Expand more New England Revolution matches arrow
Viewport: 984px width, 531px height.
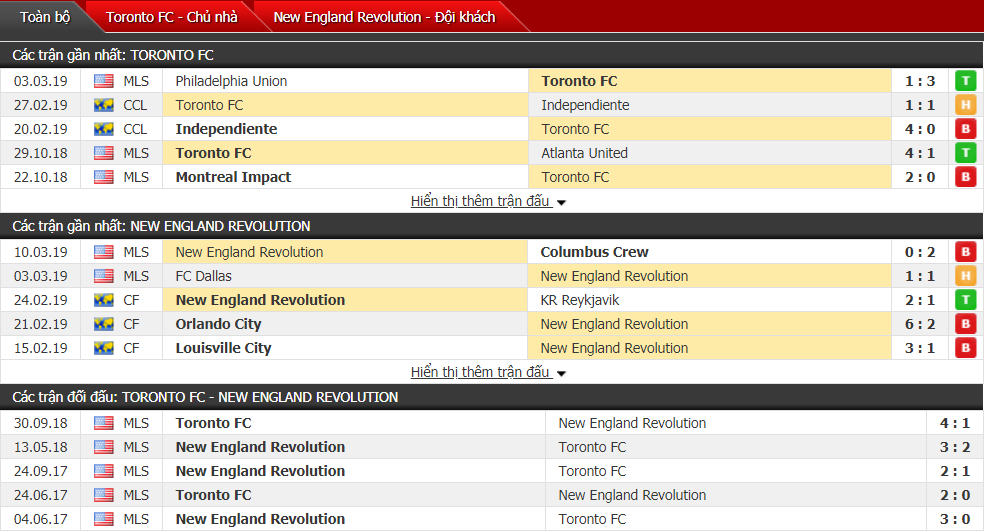pos(561,373)
